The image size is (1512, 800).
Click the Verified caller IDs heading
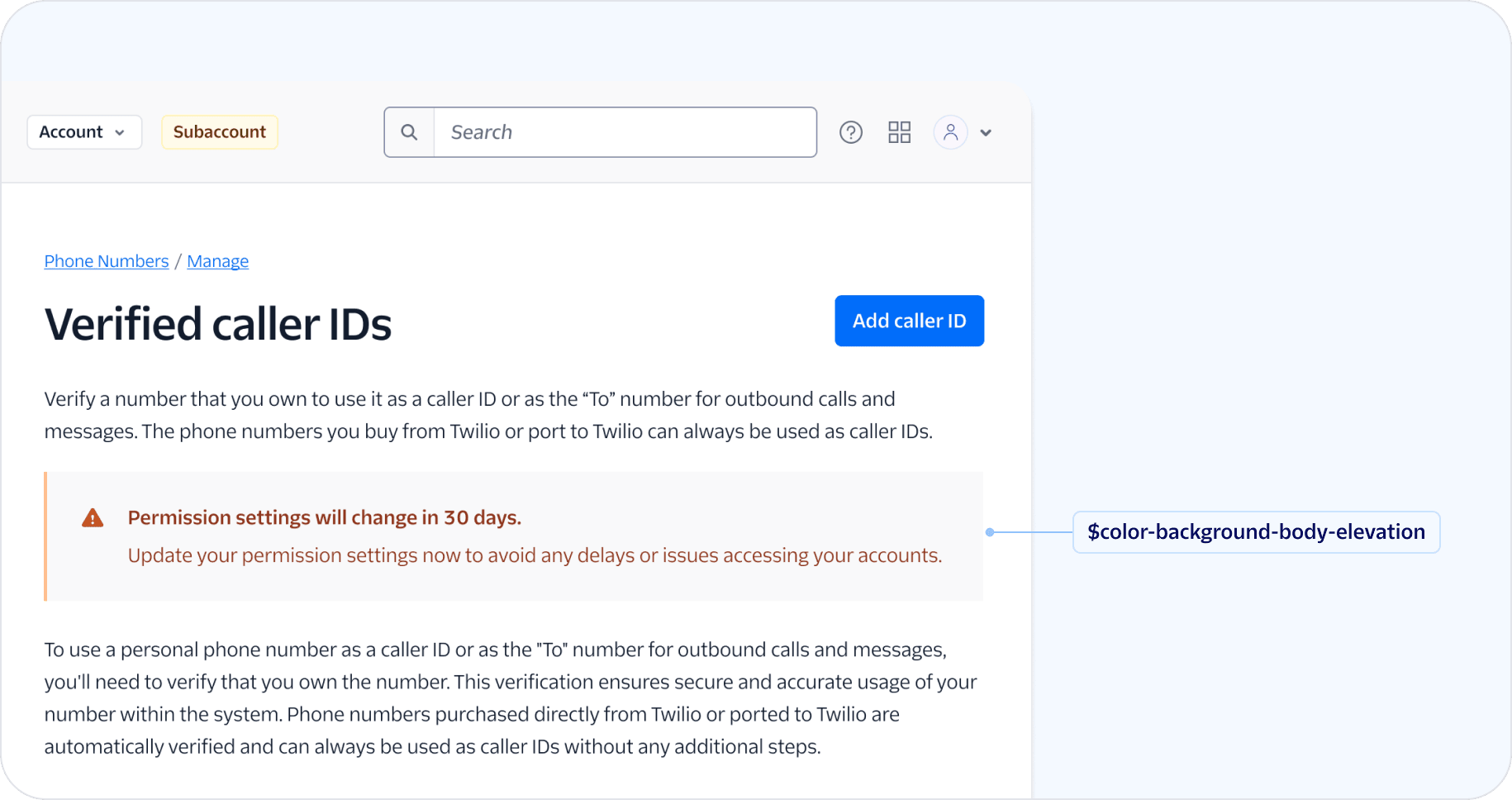click(x=218, y=324)
